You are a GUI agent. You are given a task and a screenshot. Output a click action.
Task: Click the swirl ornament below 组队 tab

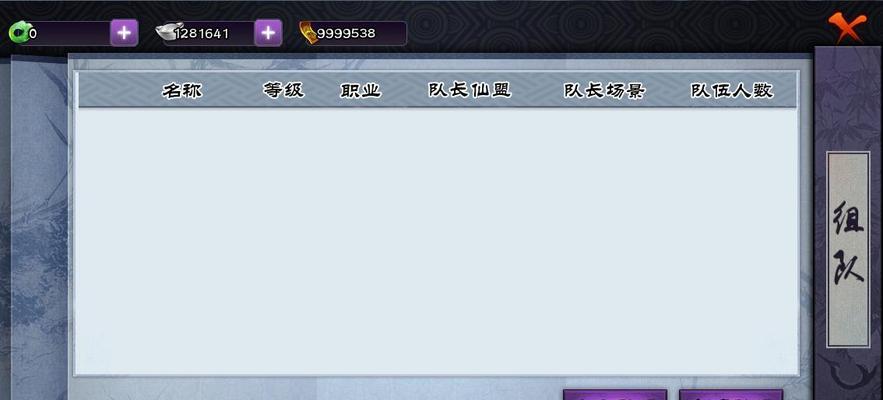point(848,374)
